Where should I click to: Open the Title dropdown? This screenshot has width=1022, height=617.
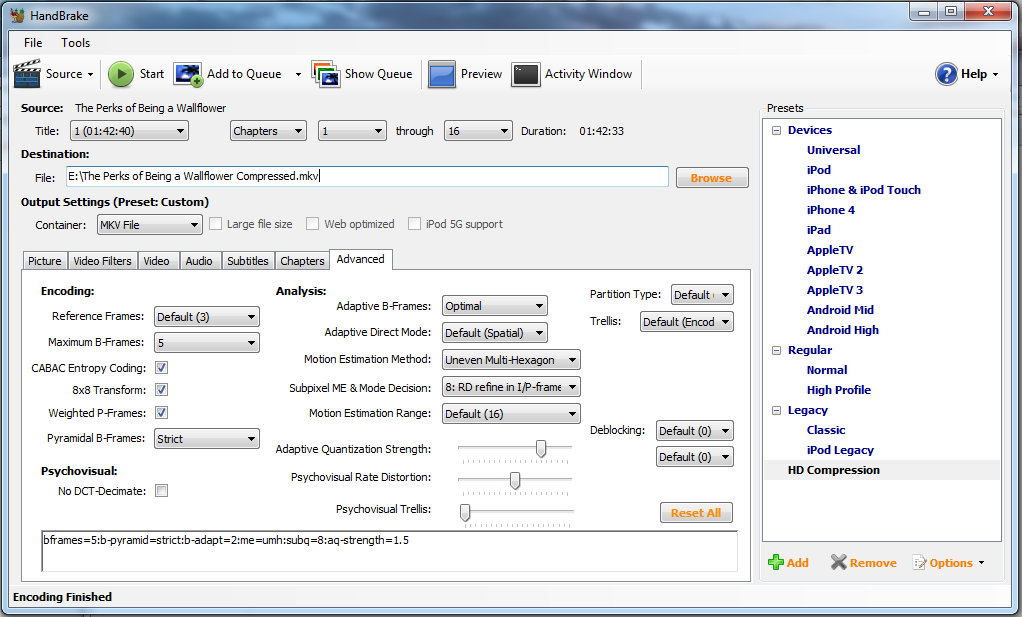coord(129,131)
